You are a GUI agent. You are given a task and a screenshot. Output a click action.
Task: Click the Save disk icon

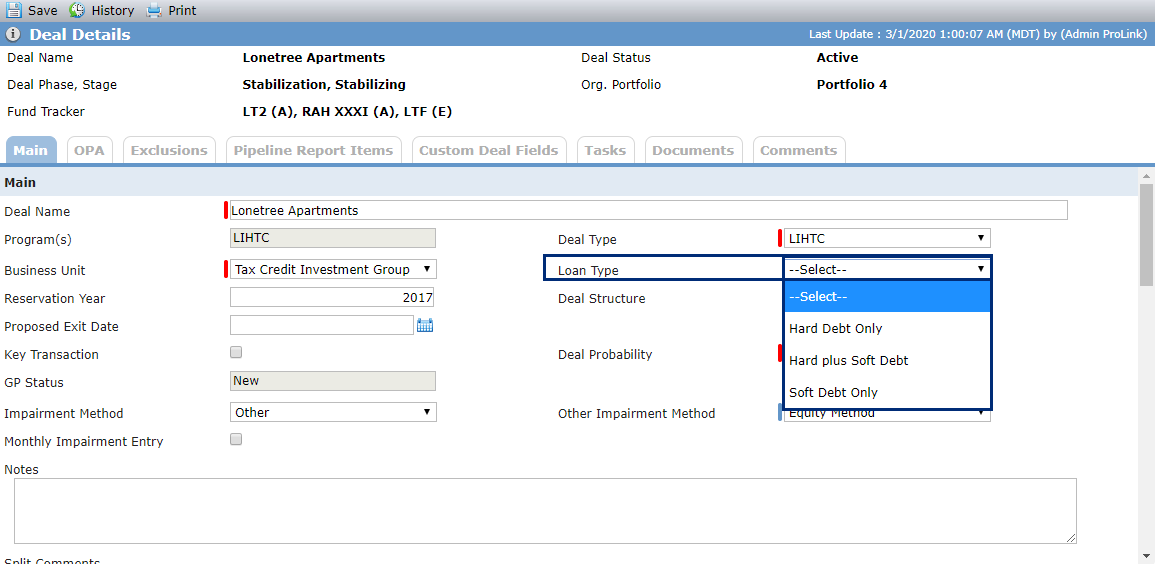click(x=14, y=10)
